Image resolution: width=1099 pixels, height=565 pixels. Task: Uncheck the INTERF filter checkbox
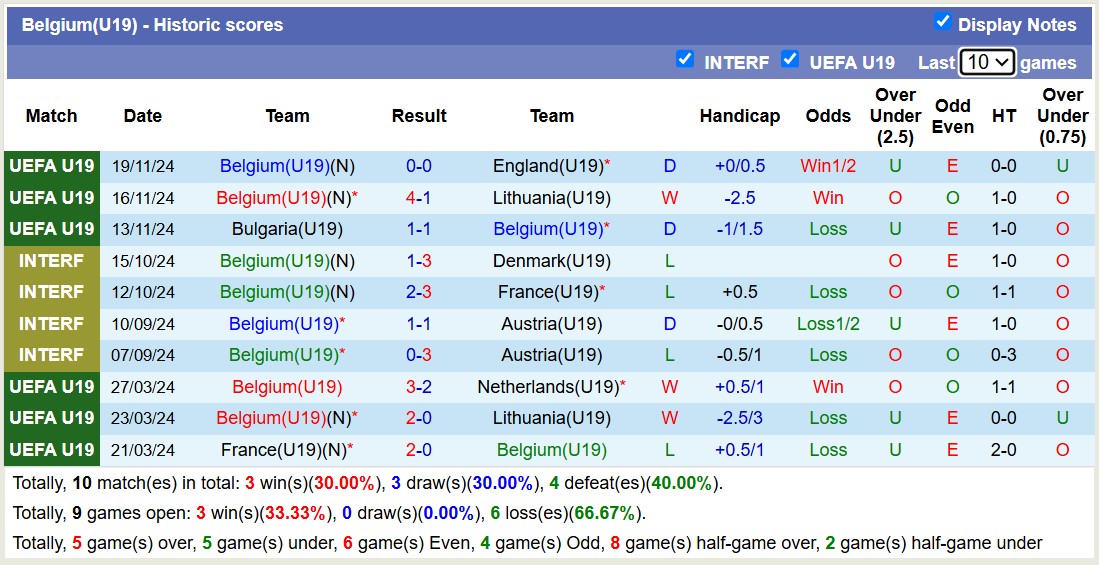pyautogui.click(x=685, y=59)
